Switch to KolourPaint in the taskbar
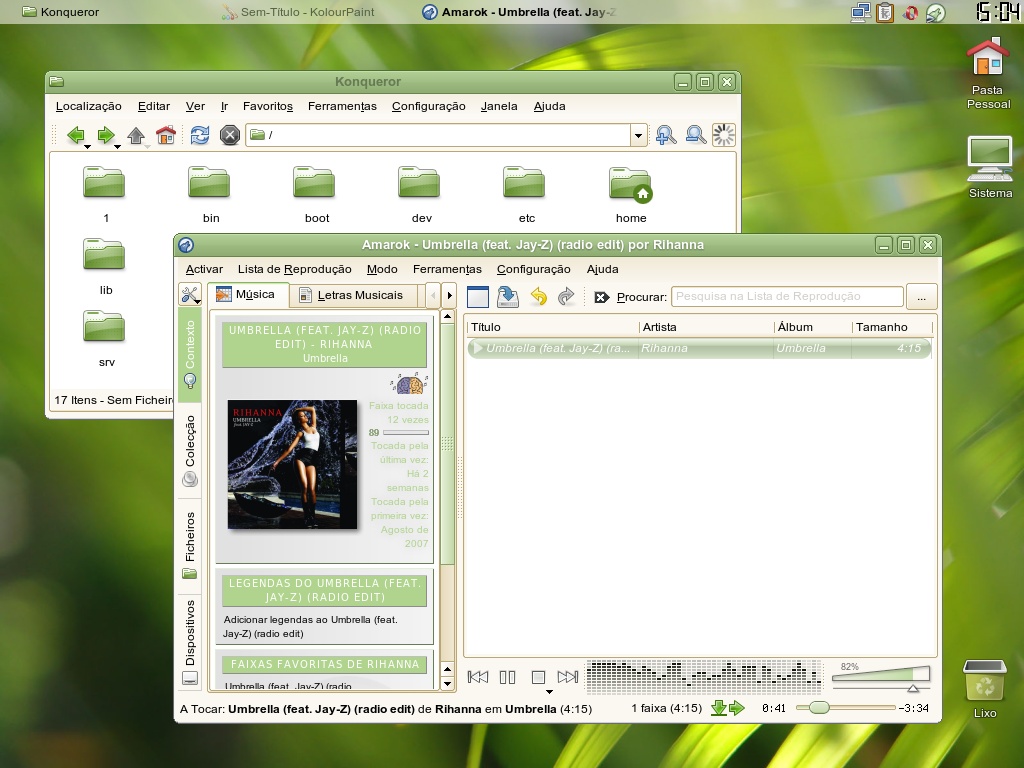This screenshot has width=1024, height=768. [x=297, y=12]
